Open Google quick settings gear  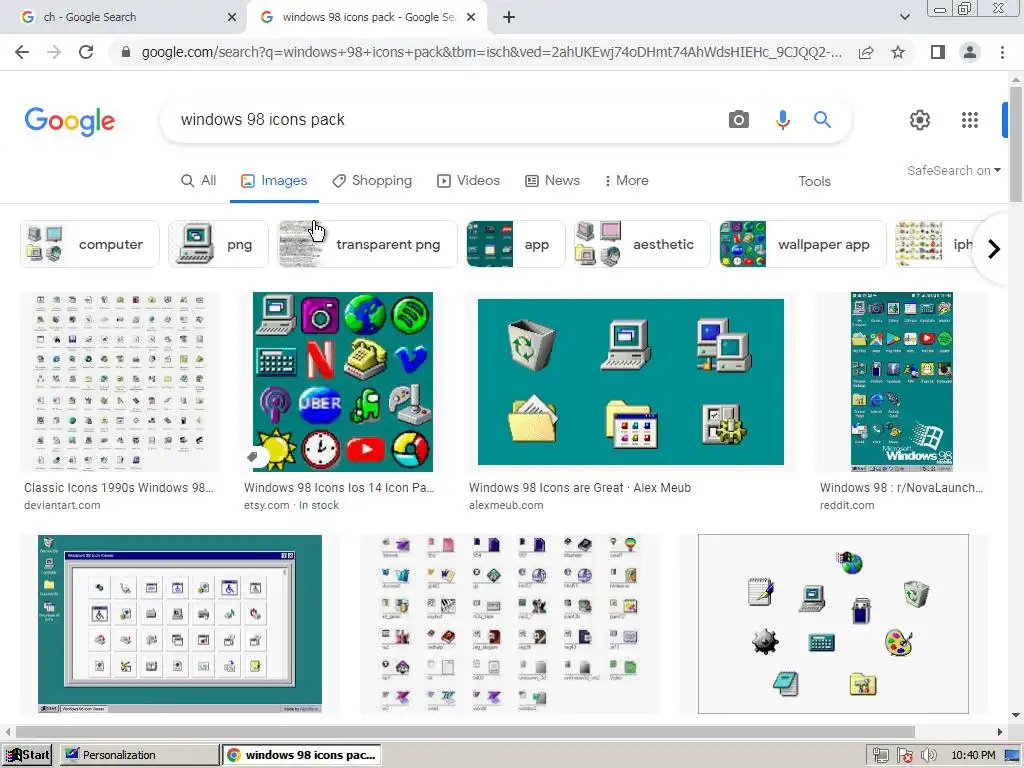(920, 120)
